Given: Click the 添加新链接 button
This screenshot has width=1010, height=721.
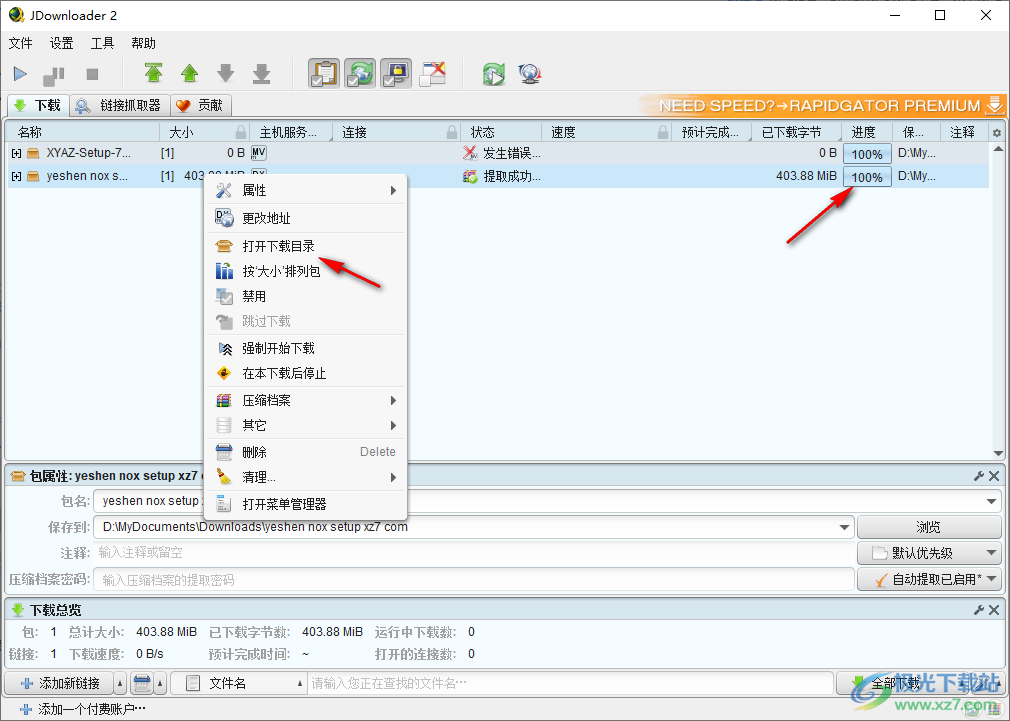Looking at the screenshot, I should coord(59,683).
